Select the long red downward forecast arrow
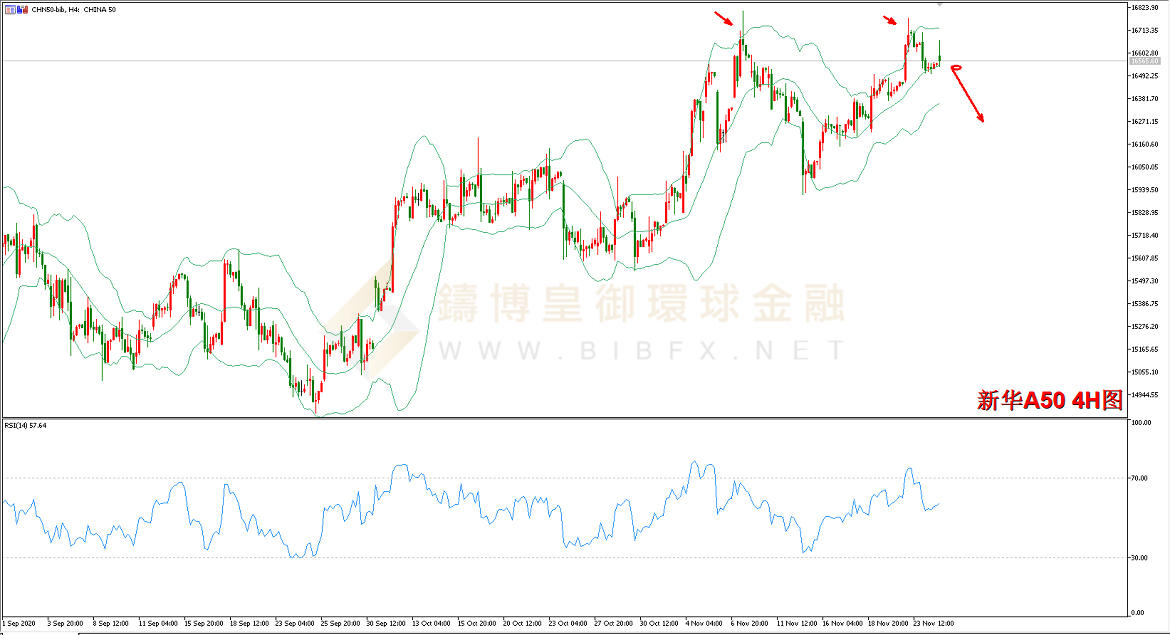1170x635 pixels. click(x=971, y=97)
